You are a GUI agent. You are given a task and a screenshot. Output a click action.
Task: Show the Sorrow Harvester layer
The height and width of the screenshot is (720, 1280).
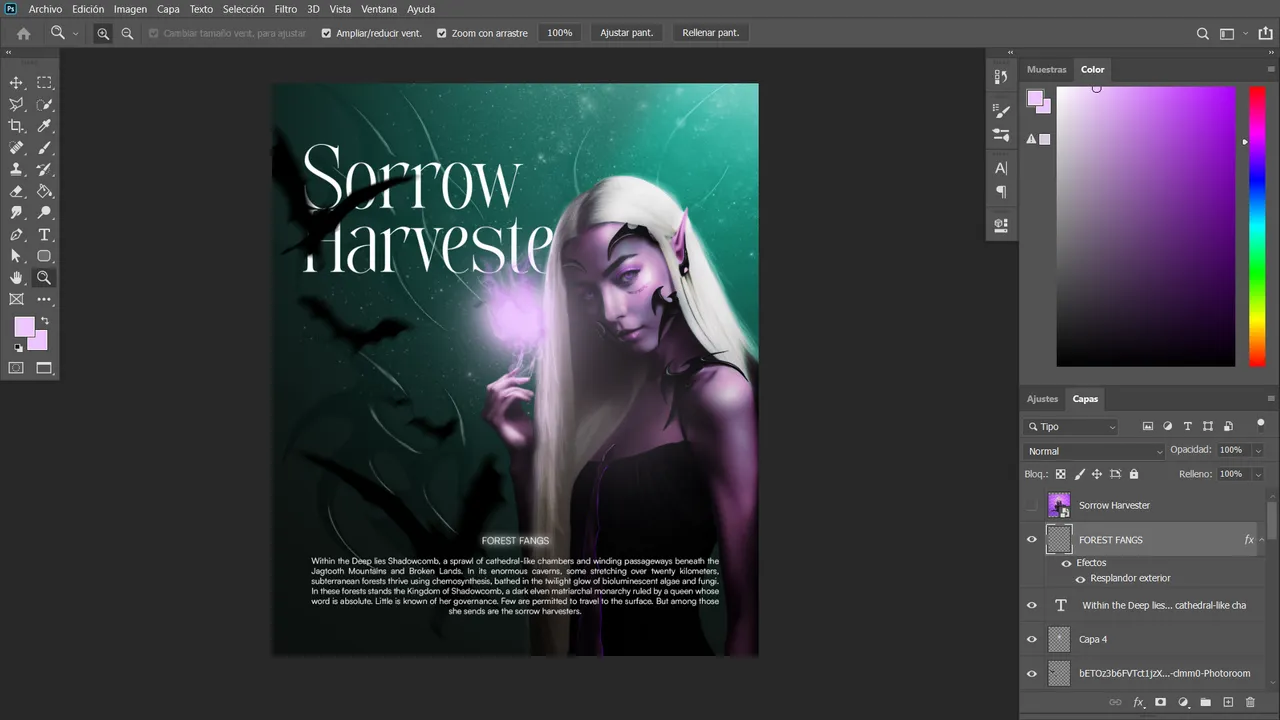click(x=1032, y=505)
